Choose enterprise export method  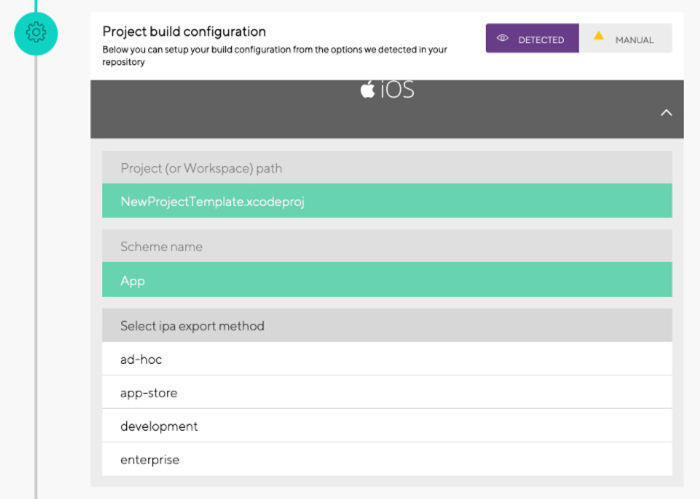(387, 459)
